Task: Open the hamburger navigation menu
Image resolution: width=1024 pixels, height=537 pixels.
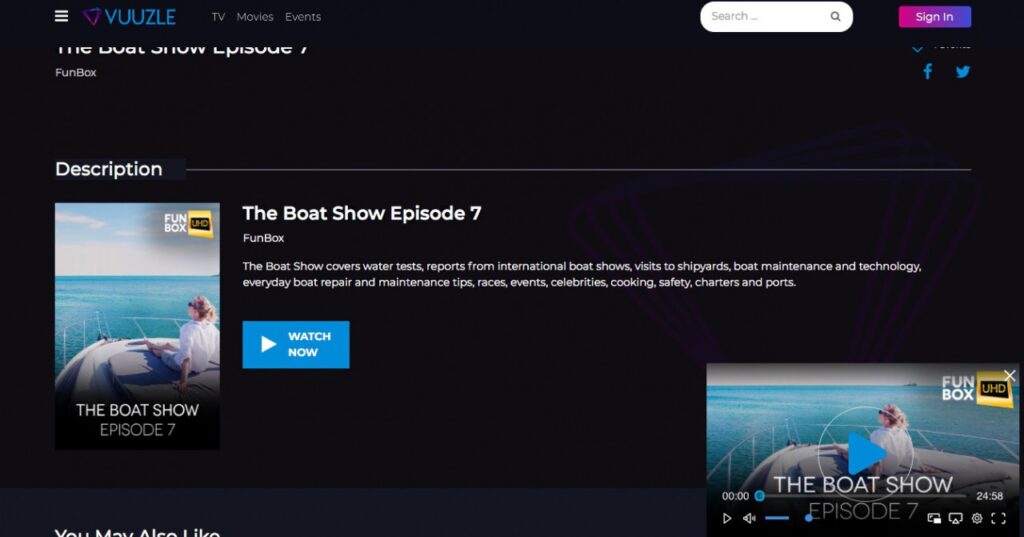Action: point(62,16)
